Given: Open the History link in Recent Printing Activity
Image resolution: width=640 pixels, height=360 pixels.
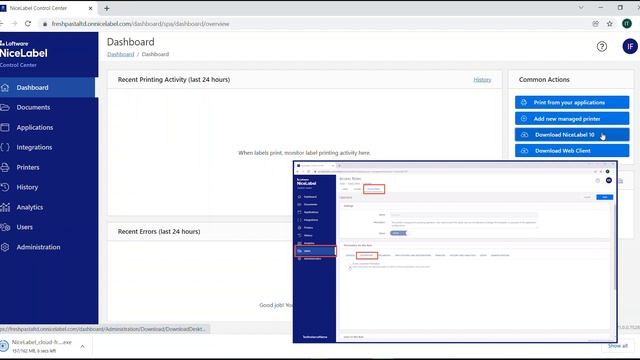Looking at the screenshot, I should pyautogui.click(x=482, y=80).
